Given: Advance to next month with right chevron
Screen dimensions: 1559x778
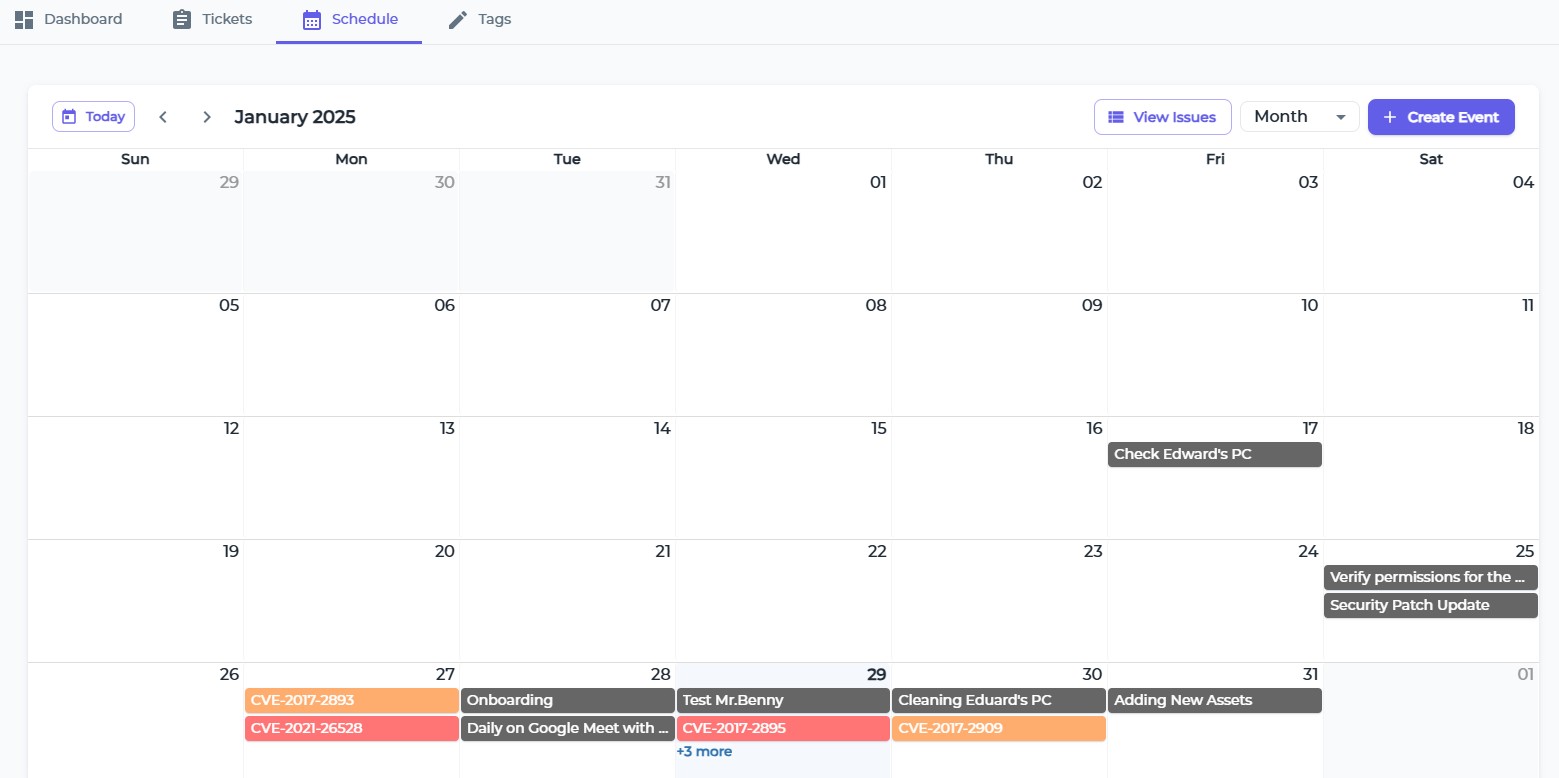Looking at the screenshot, I should (207, 117).
